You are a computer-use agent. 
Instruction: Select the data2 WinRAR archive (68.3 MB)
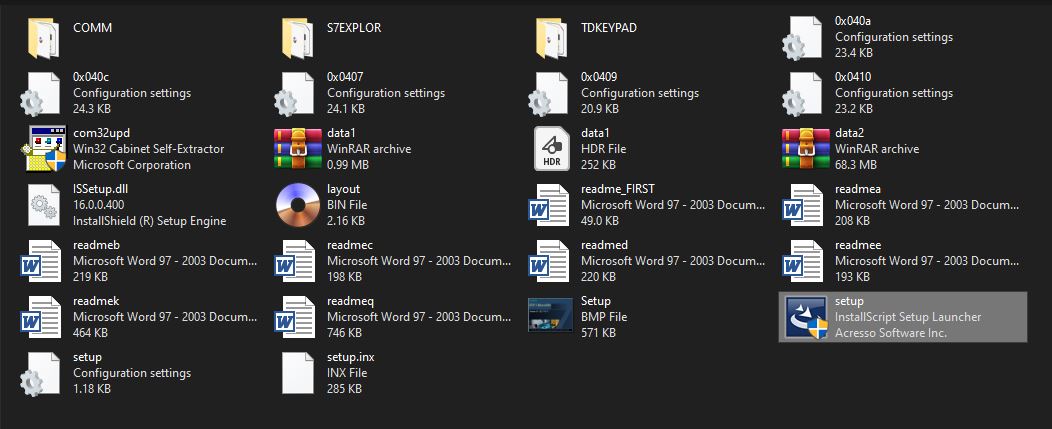(804, 149)
